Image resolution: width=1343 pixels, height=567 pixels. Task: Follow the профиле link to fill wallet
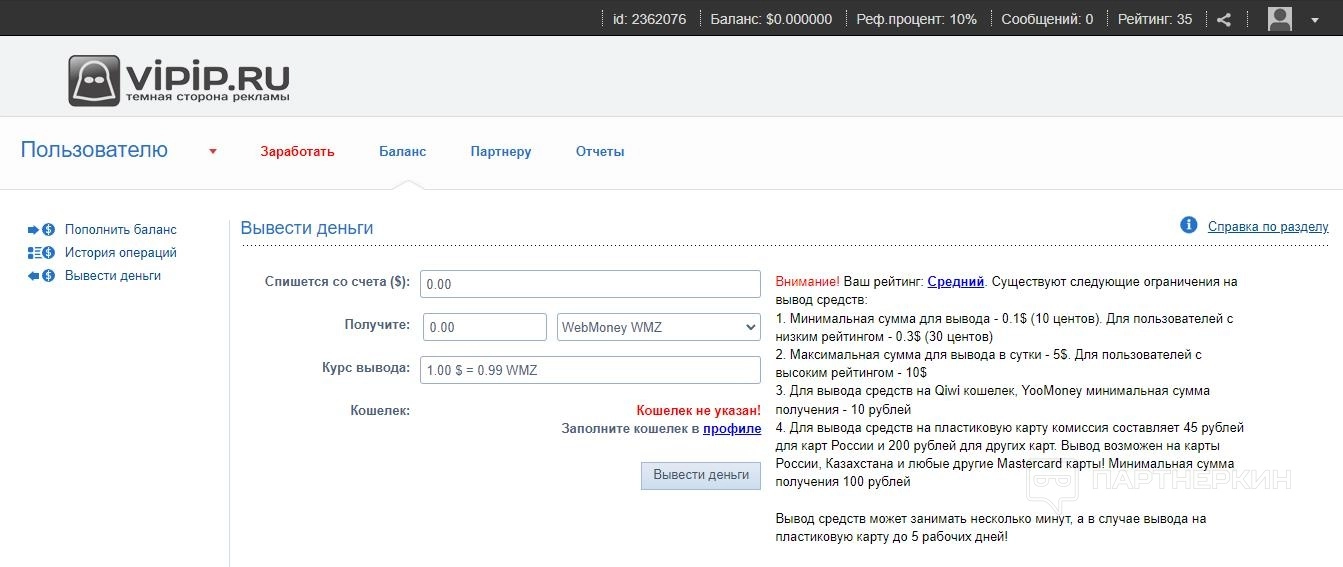[732, 429]
